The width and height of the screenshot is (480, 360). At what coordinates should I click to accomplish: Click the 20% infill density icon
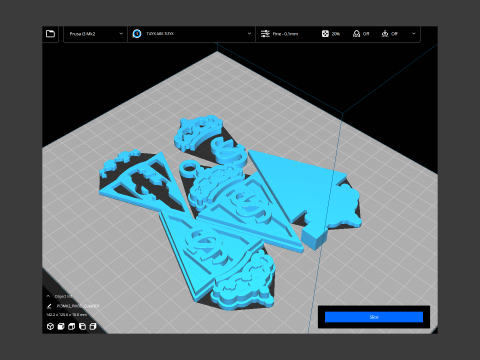[325, 34]
